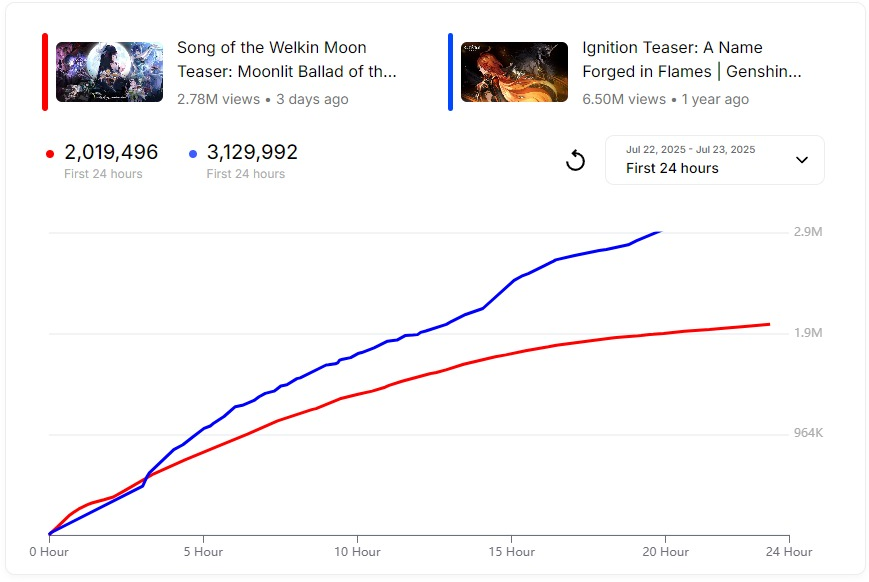The width and height of the screenshot is (869, 582).
Task: Click the 2.78M views text
Action: (x=218, y=99)
